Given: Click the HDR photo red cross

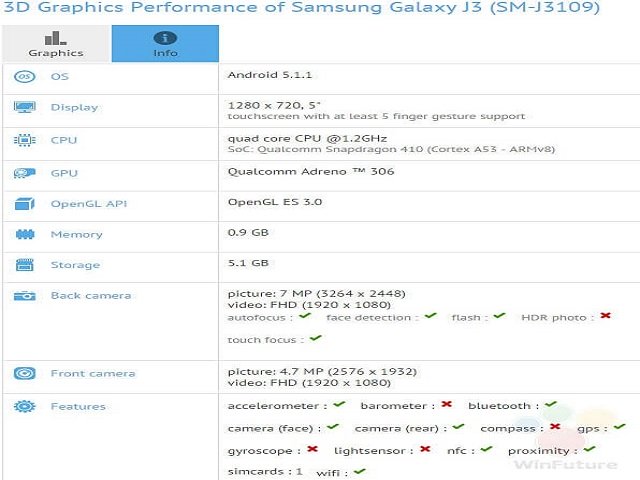Looking at the screenshot, I should [x=605, y=316].
